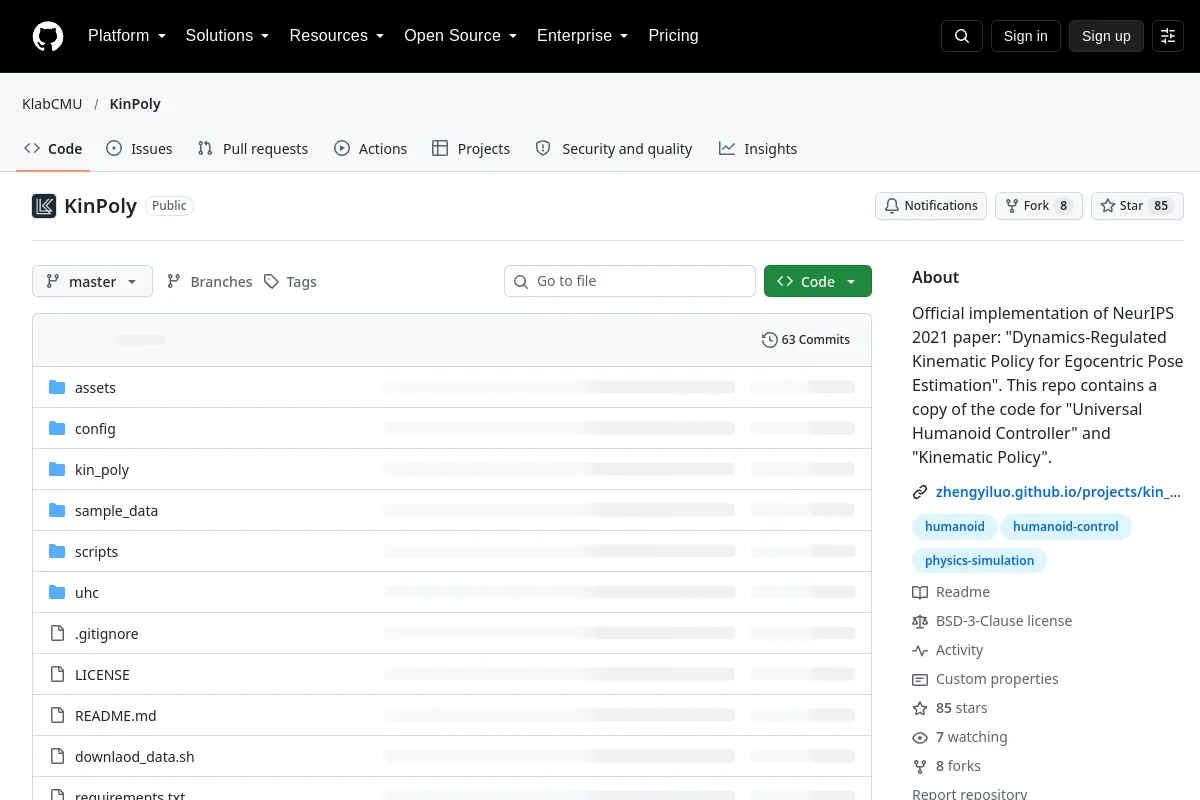Click the Go to file search field
Viewport: 1200px width, 800px height.
tap(630, 281)
